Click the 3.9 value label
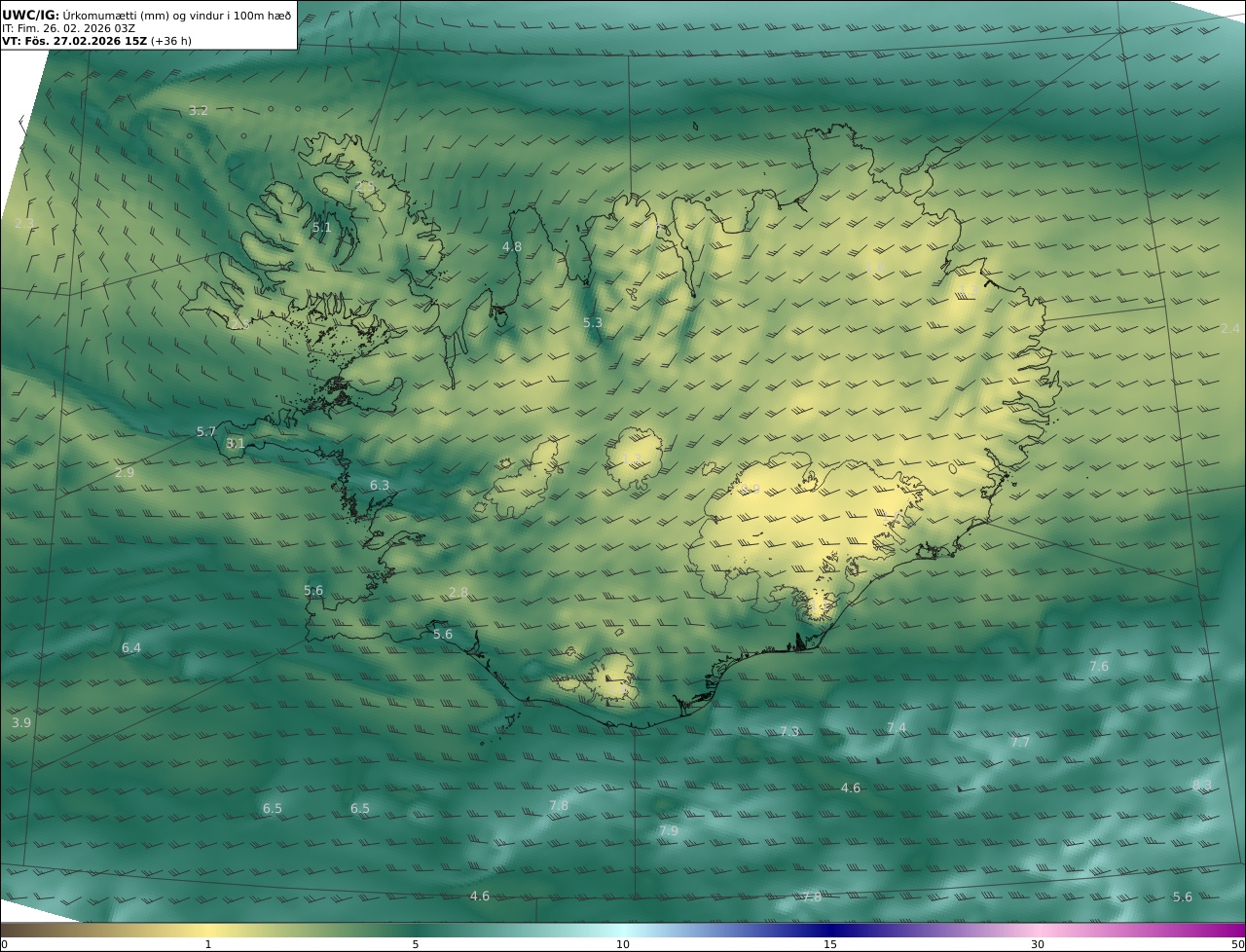The image size is (1246, 952). pyautogui.click(x=21, y=723)
